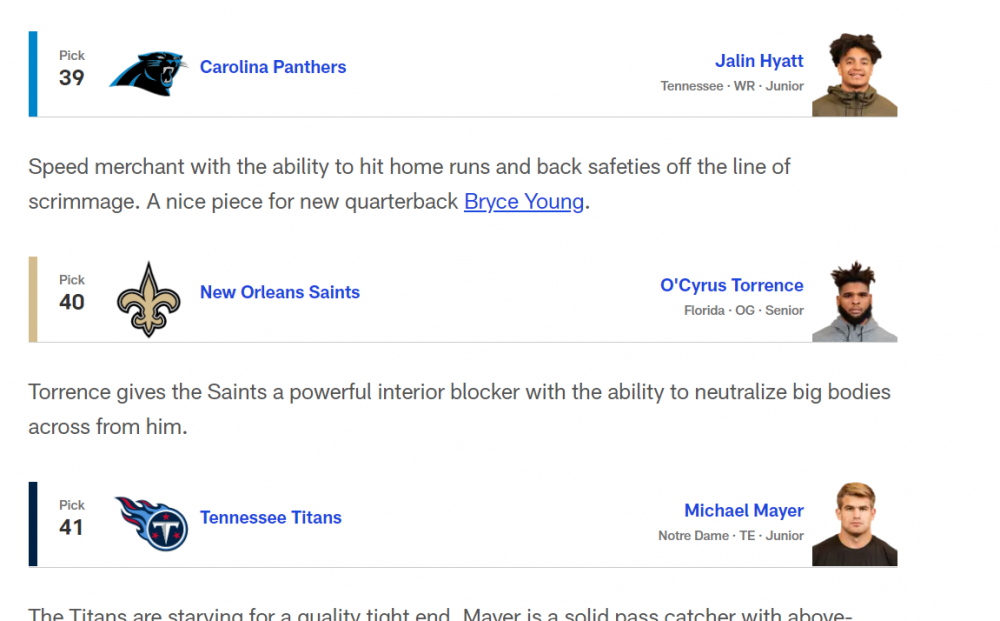
Task: Open the Carolina Panthers team link
Action: (x=273, y=67)
